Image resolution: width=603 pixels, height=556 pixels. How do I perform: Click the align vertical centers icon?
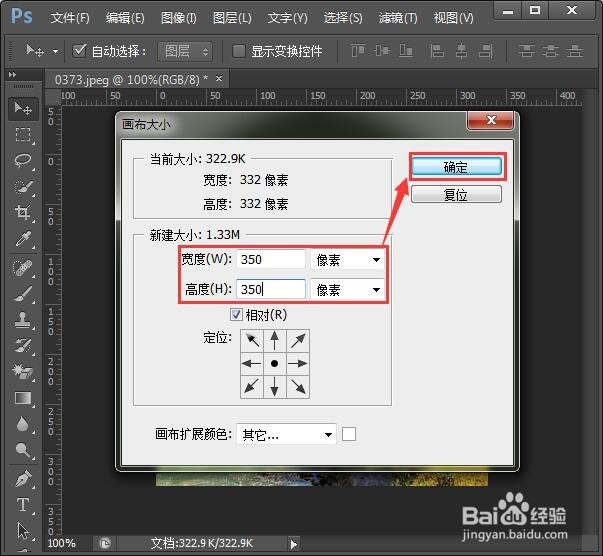382,50
